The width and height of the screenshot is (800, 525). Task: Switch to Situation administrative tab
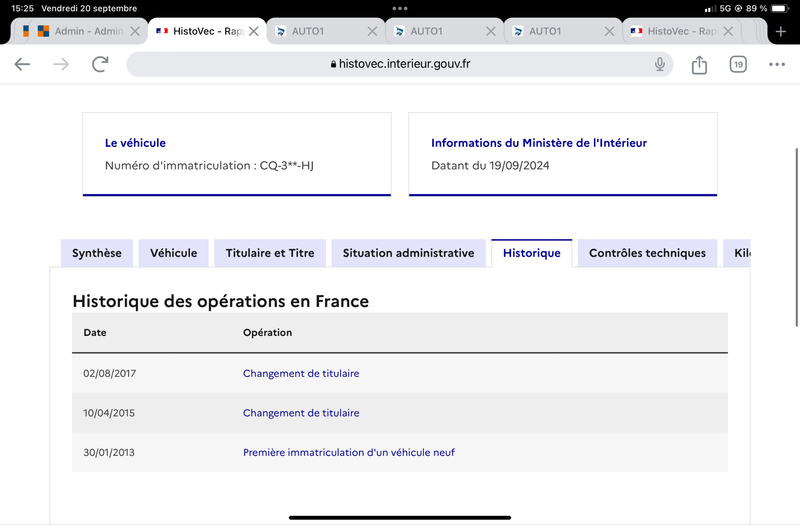tap(409, 253)
